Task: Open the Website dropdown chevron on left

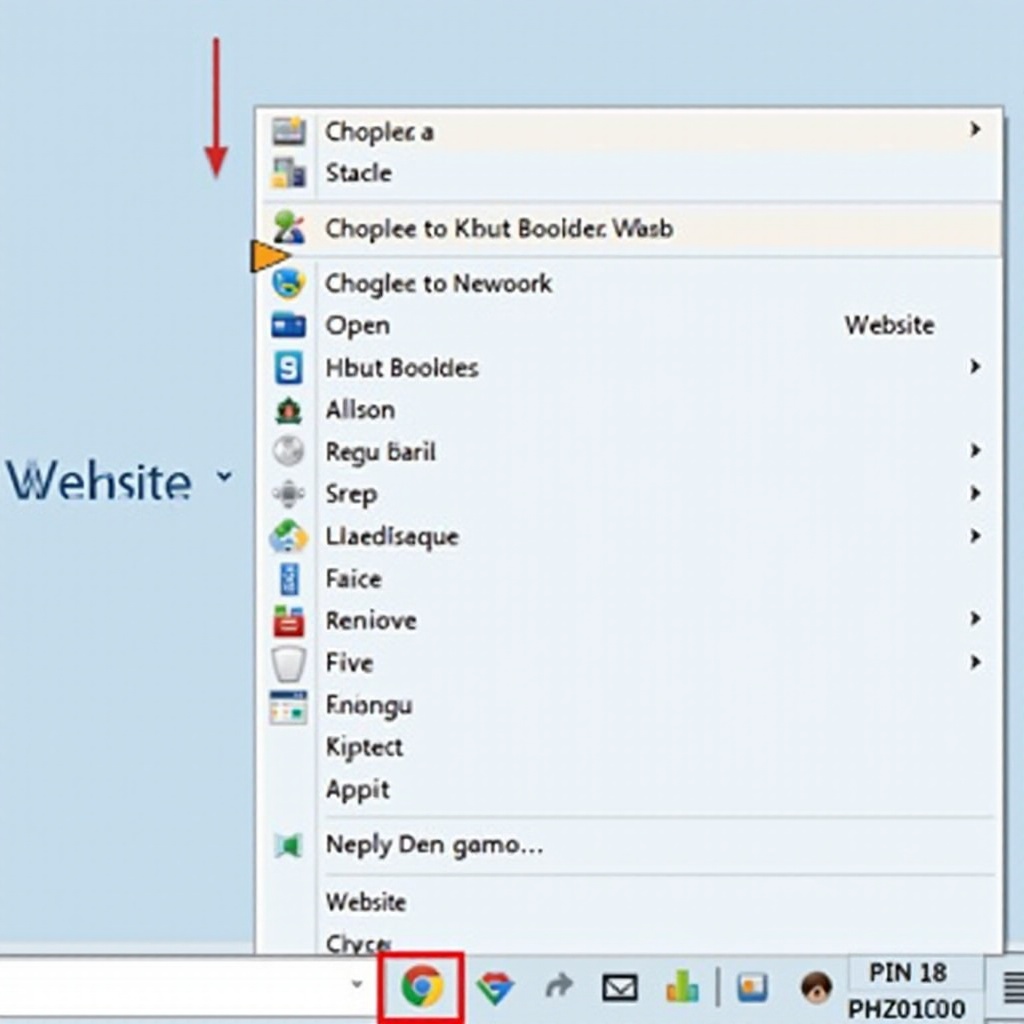Action: (224, 477)
